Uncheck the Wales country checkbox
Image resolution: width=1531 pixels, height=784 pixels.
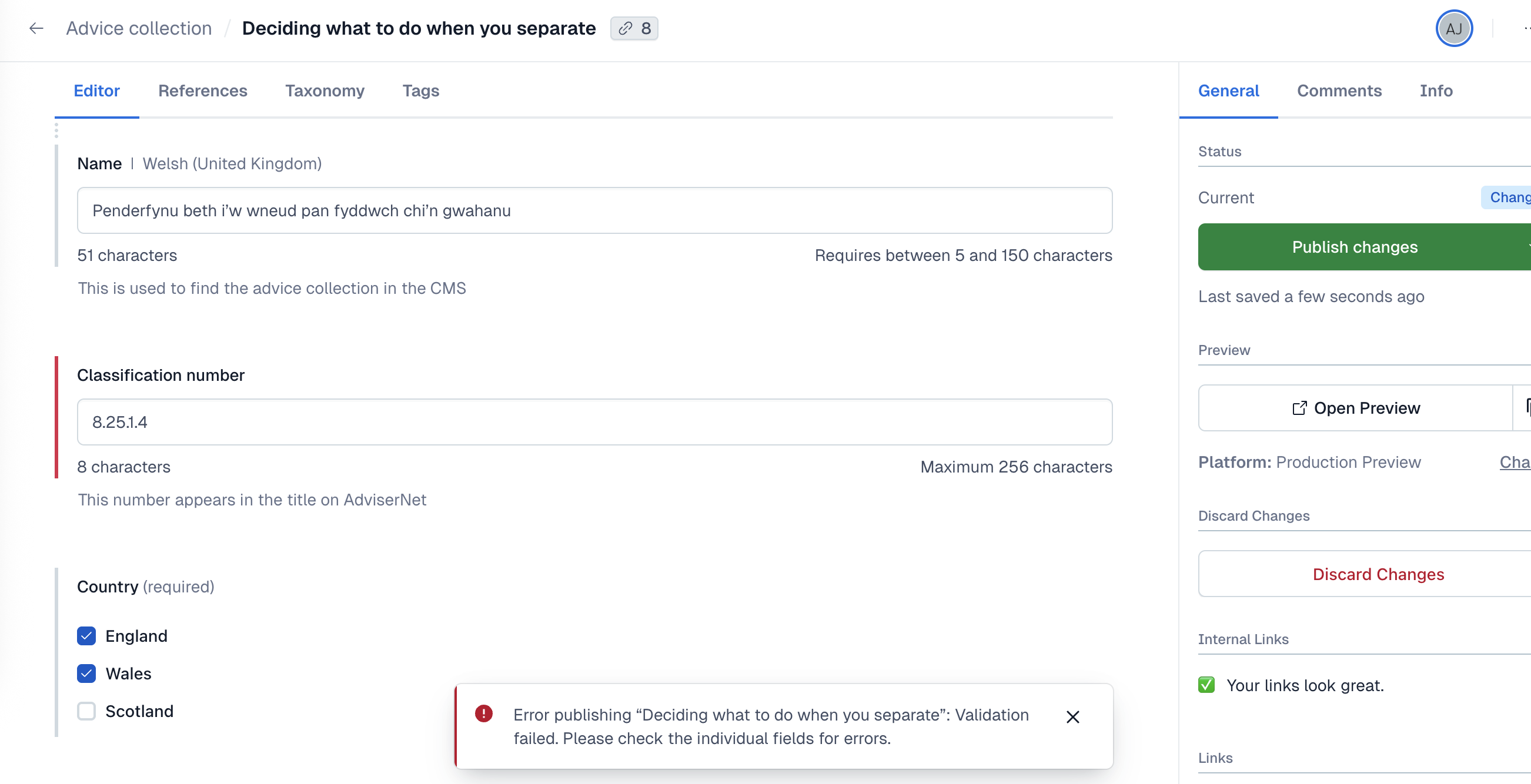point(86,673)
